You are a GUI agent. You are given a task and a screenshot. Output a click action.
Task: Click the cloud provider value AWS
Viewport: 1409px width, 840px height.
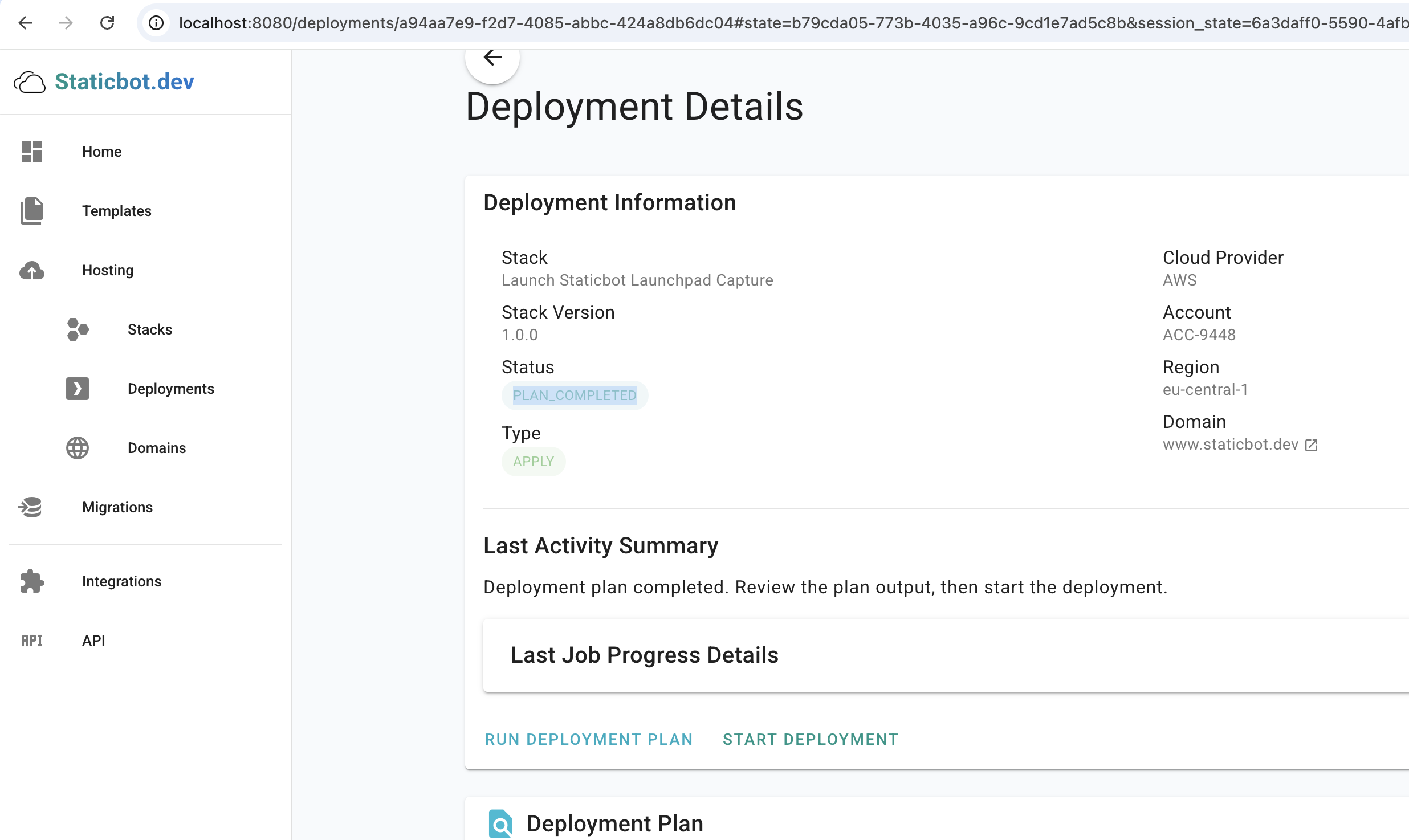point(1180,280)
